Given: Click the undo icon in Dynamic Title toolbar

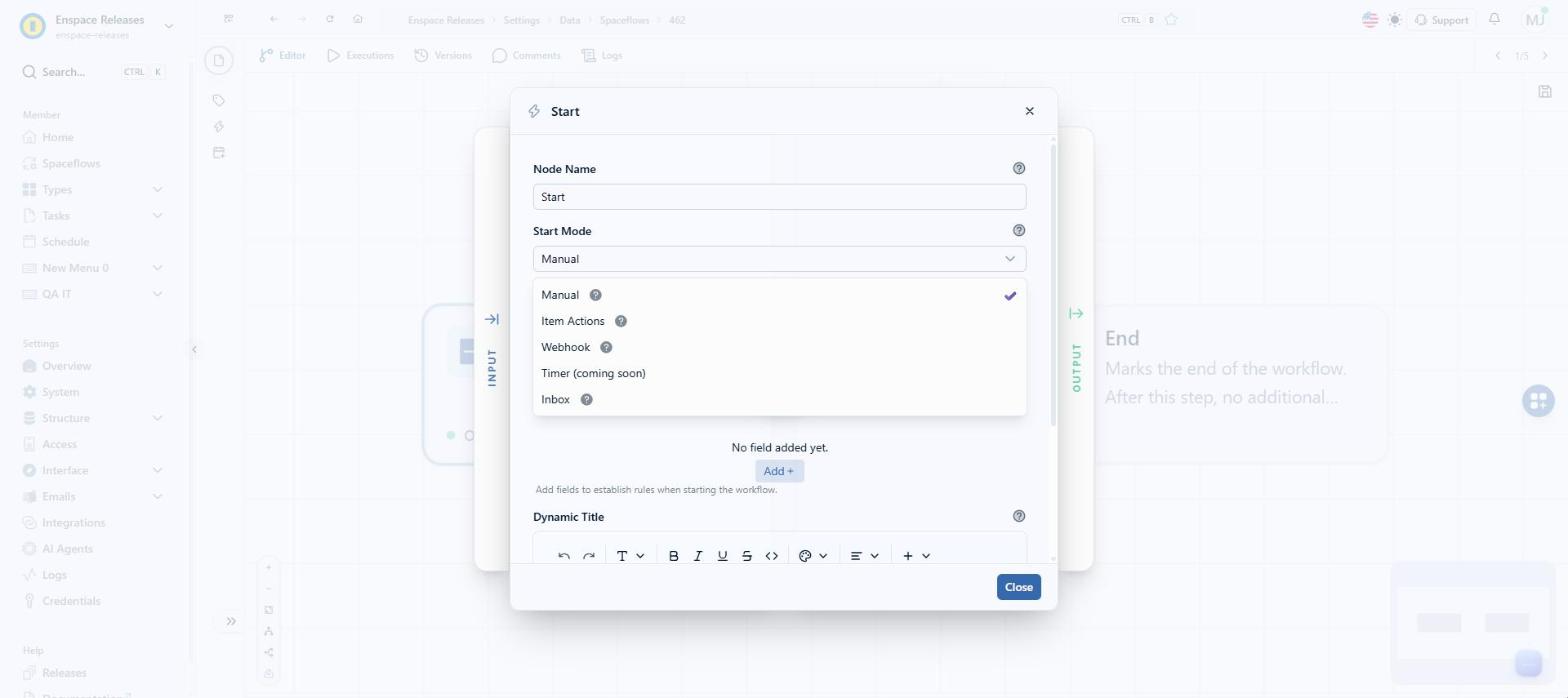Looking at the screenshot, I should tap(564, 556).
